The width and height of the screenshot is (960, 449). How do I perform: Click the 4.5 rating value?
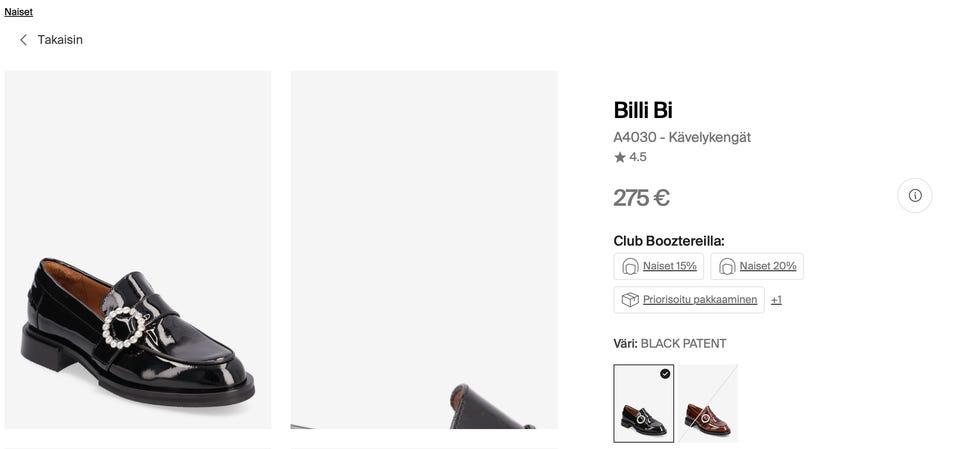(x=638, y=157)
